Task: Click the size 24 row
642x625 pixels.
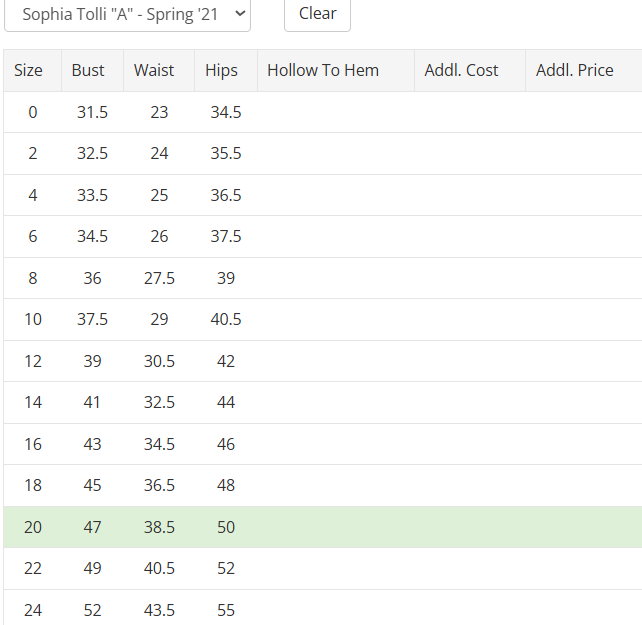Action: click(320, 609)
